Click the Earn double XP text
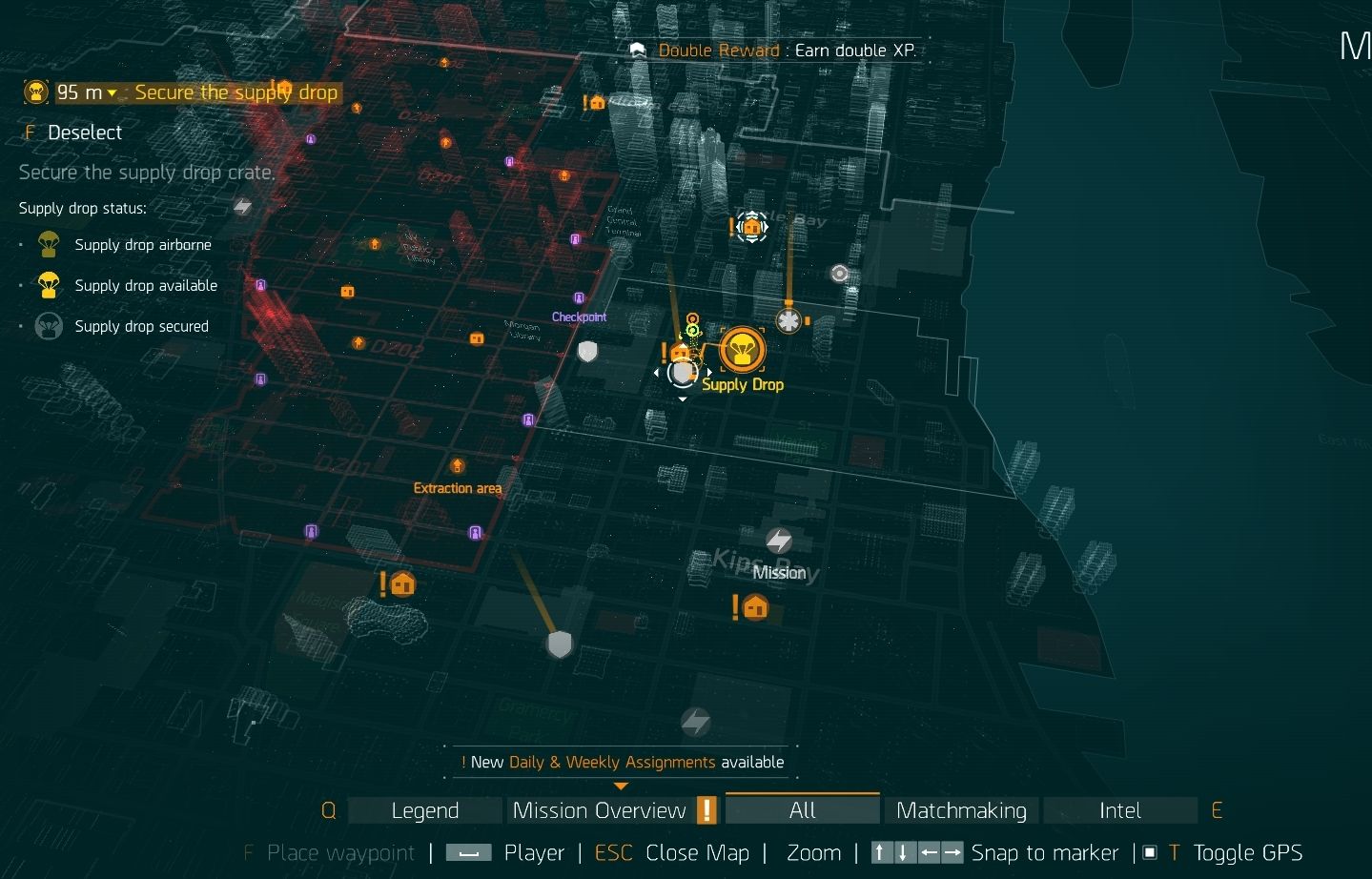This screenshot has height=879, width=1372. click(855, 51)
